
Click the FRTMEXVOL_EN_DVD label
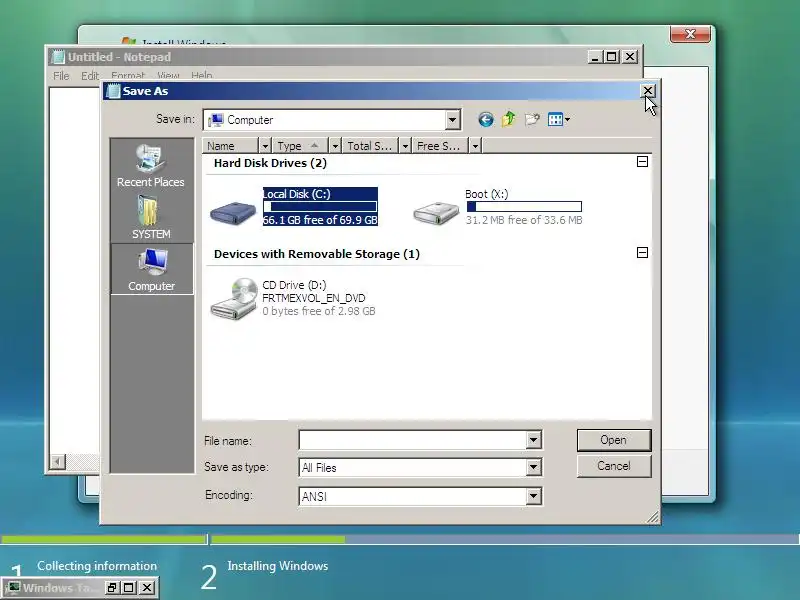[x=314, y=298]
